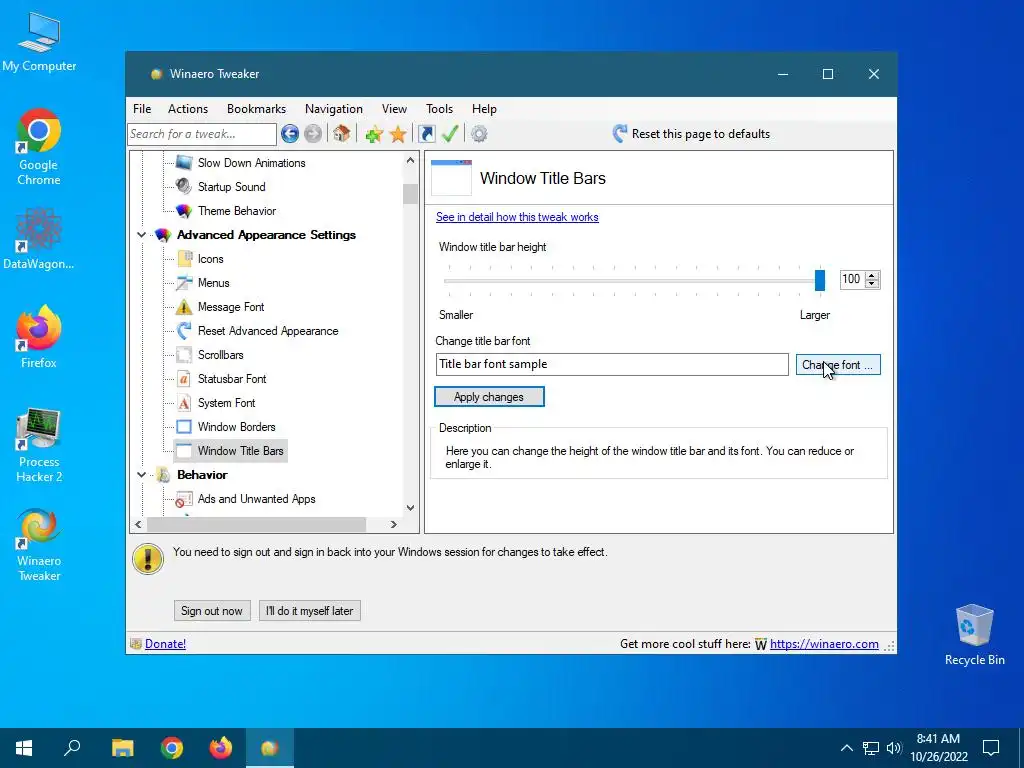Click tree panel scroll up arrow

click(x=410, y=160)
